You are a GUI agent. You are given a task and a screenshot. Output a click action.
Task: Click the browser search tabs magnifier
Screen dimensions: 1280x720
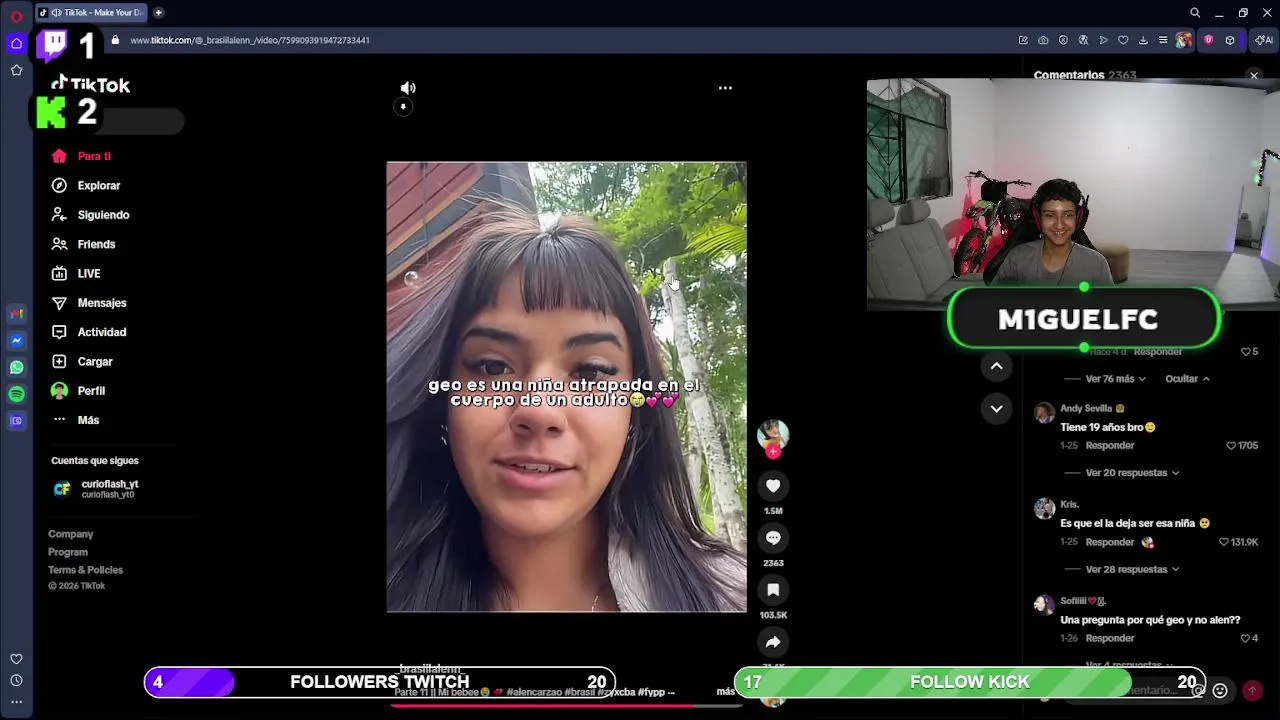[x=1195, y=13]
